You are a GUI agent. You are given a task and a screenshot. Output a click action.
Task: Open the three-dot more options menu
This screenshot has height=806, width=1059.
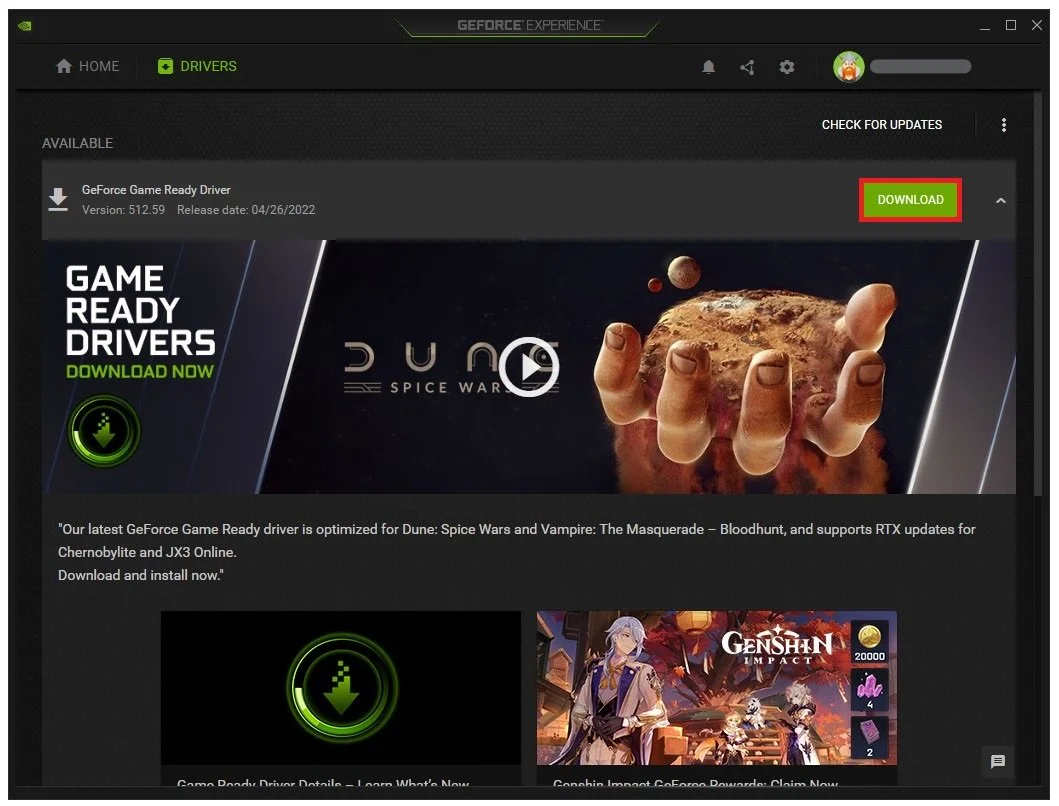1003,125
